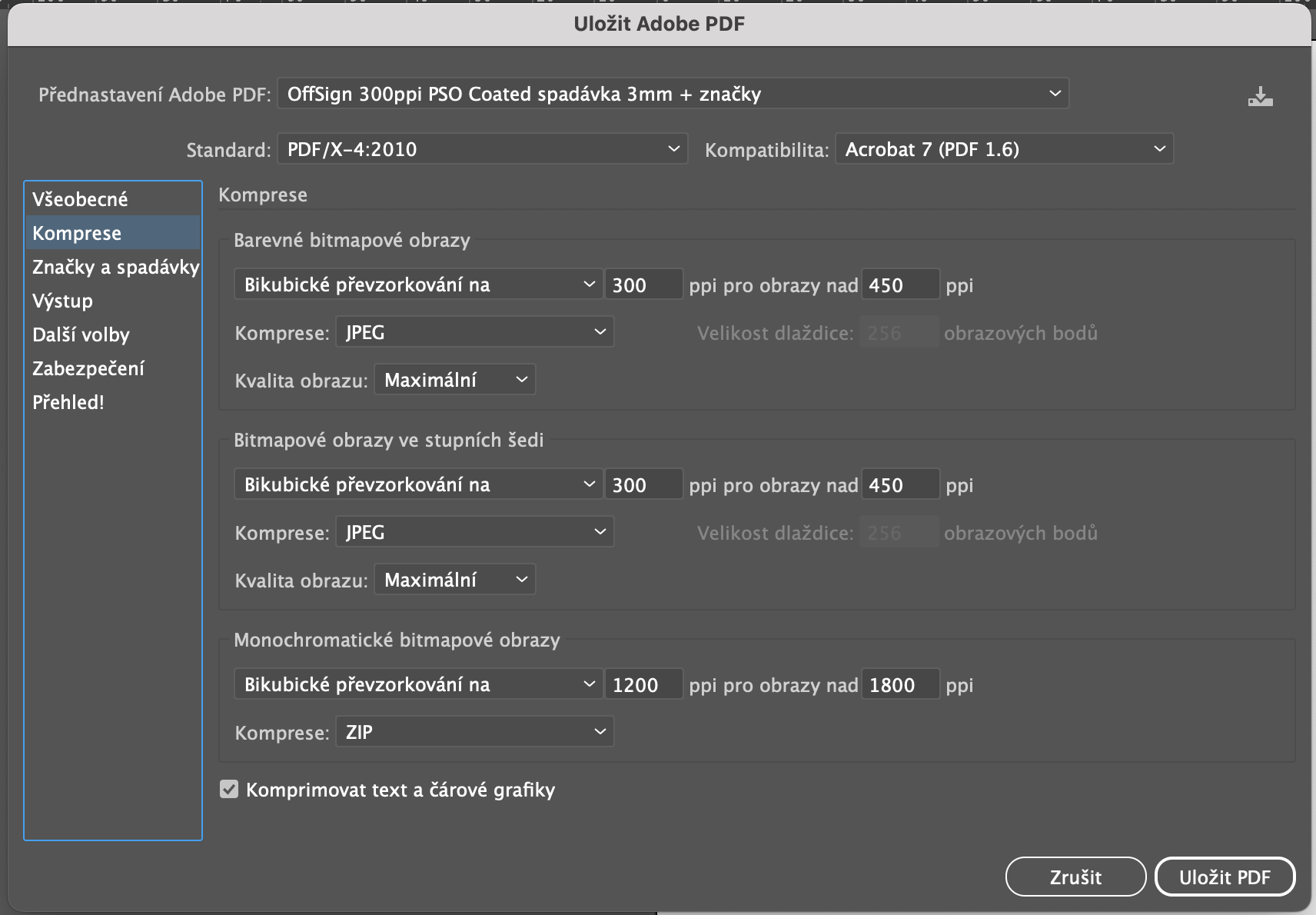The height and width of the screenshot is (915, 1316).
Task: Click the Barevné bitmapové obrazy heading
Action: (351, 240)
